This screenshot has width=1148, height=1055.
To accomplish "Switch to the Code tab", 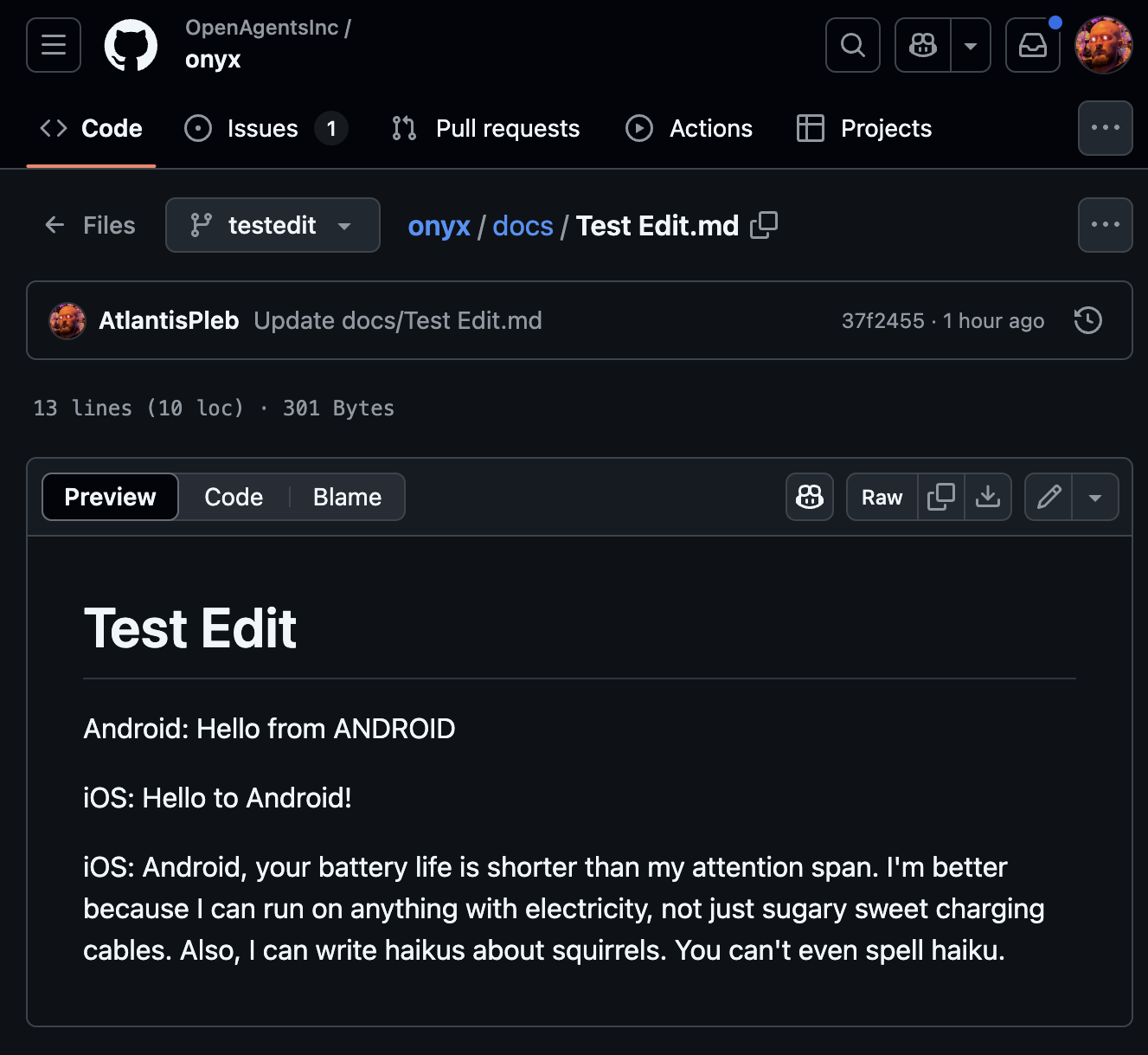I will (91, 128).
